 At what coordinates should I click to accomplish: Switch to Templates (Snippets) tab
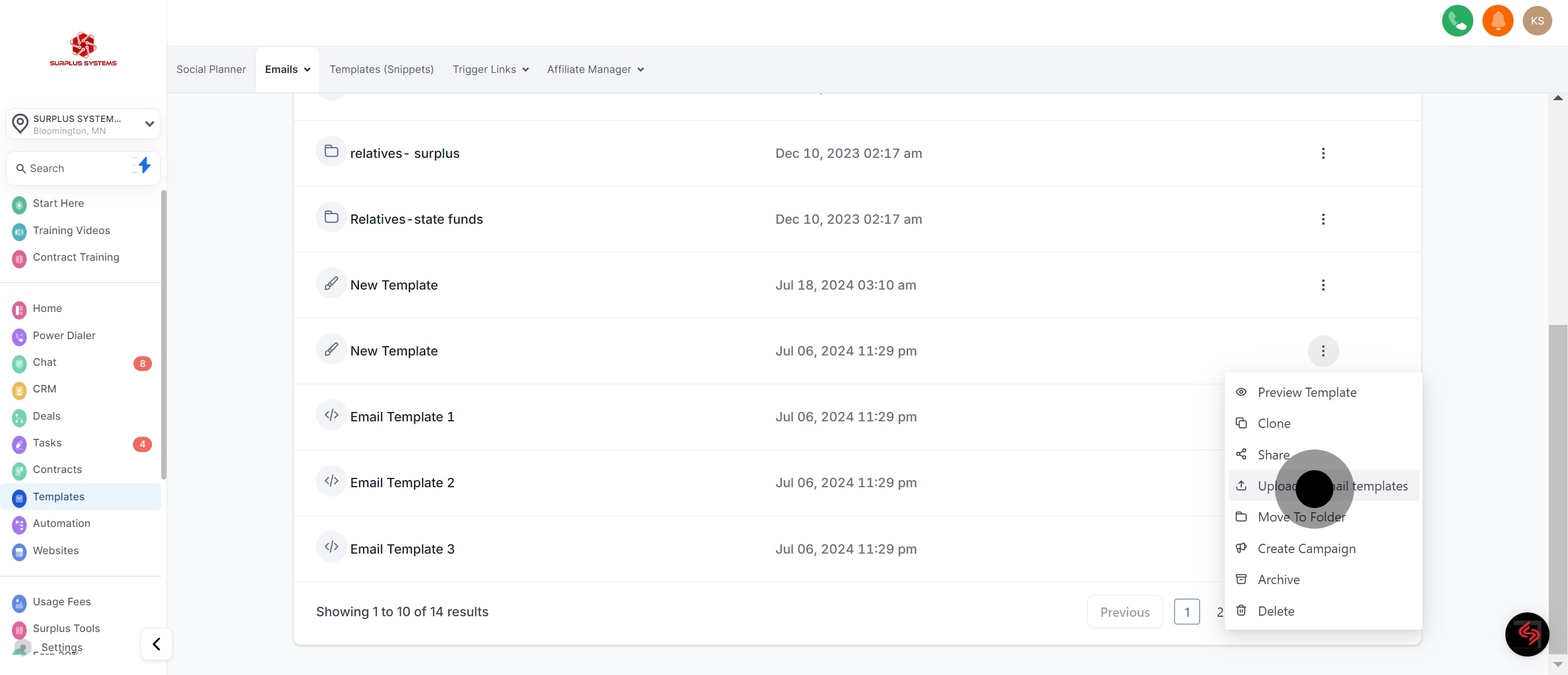point(382,69)
